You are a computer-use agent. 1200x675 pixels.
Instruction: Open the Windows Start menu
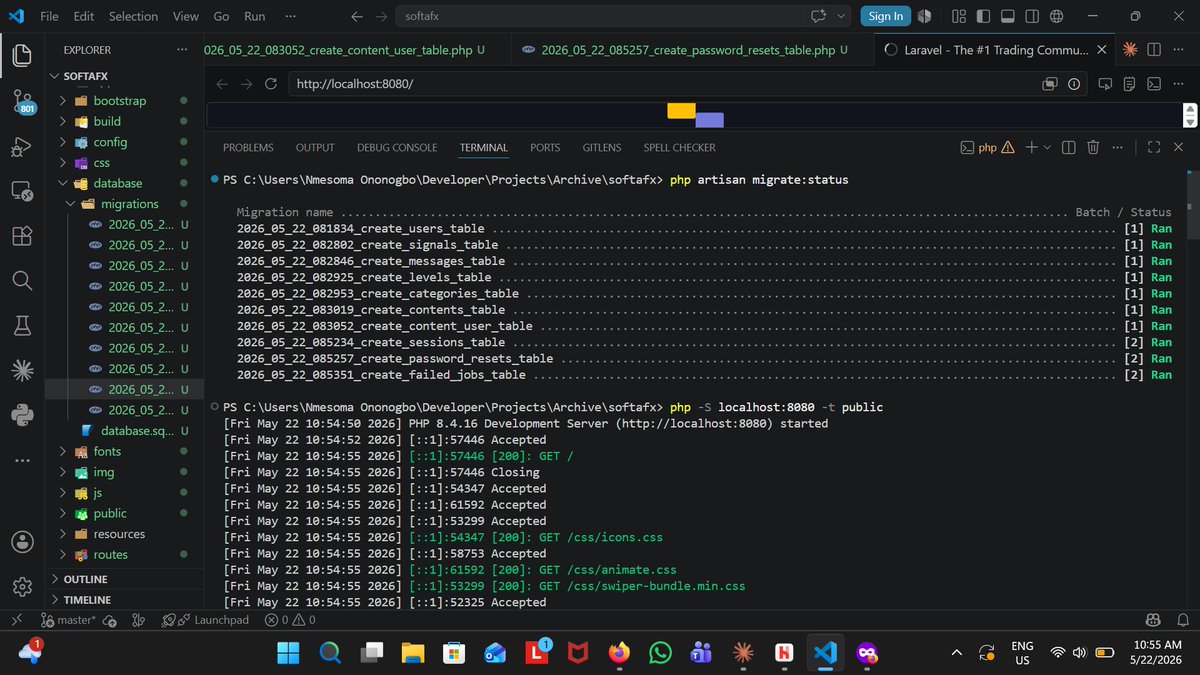point(287,652)
